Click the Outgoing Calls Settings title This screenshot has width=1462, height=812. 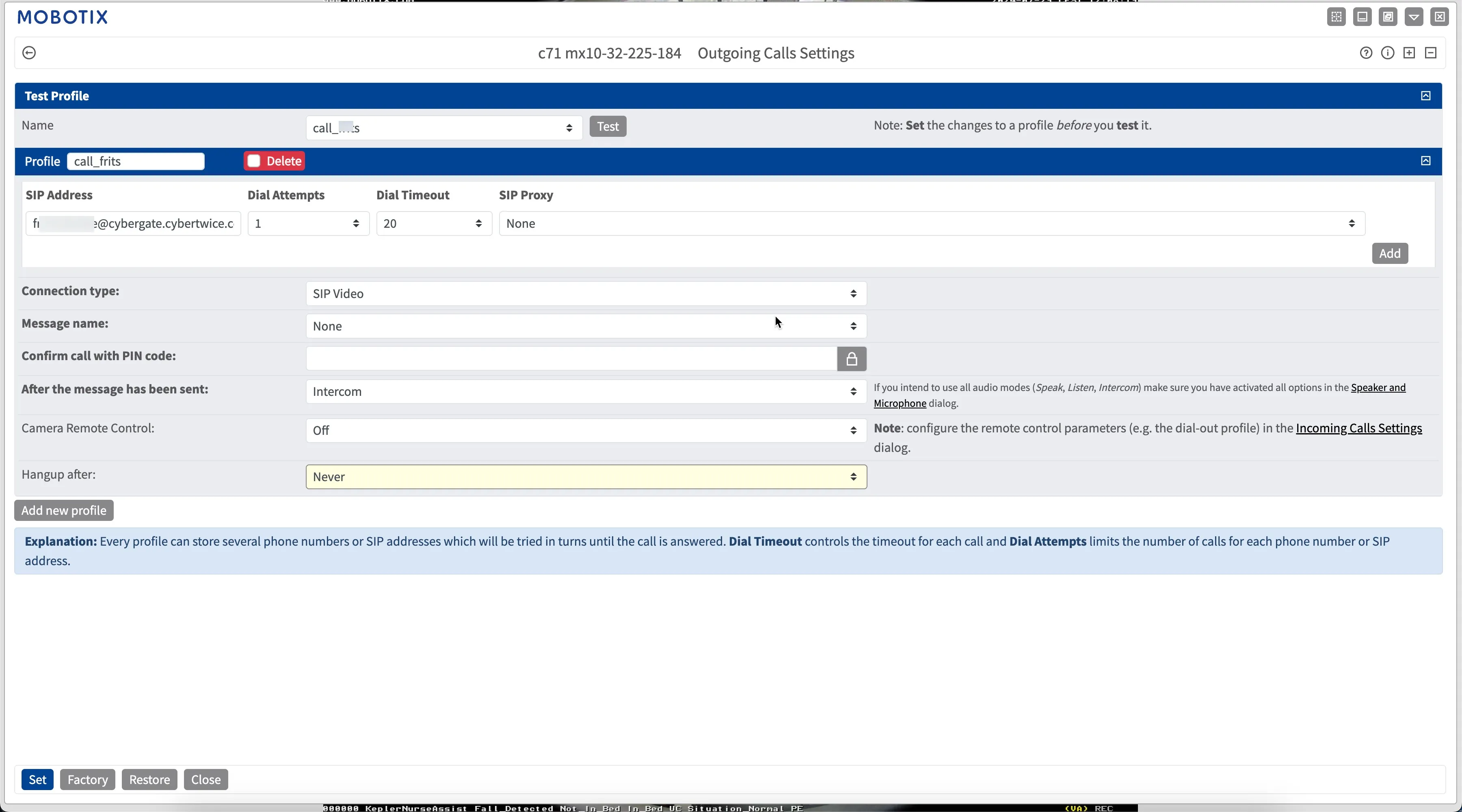(x=776, y=53)
